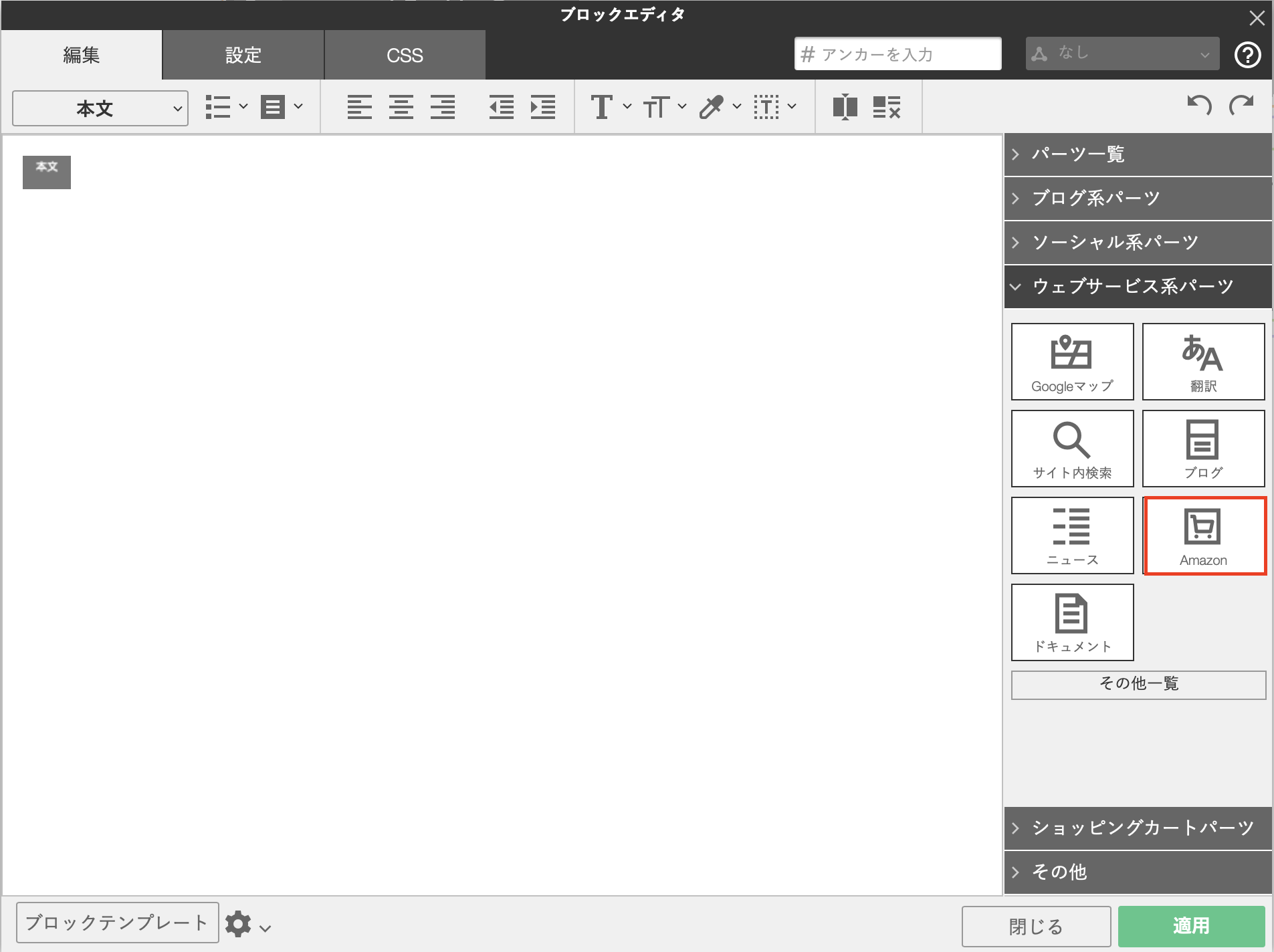Switch to the 編集 tab
Viewport: 1274px width, 952px height.
[82, 55]
